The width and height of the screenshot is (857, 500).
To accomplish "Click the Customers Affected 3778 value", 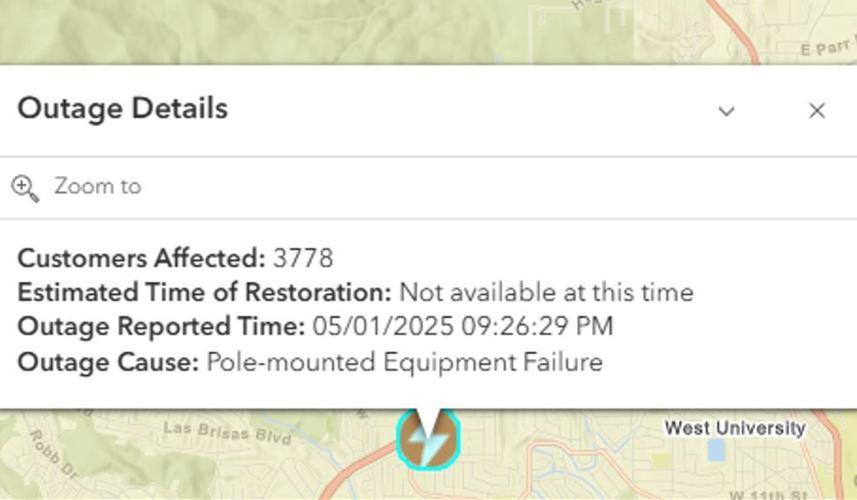I will 303,258.
